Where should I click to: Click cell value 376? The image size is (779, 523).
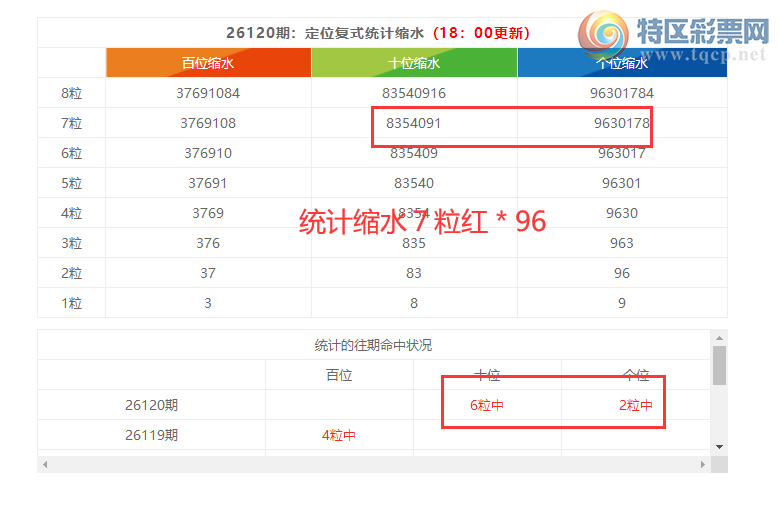pos(208,243)
